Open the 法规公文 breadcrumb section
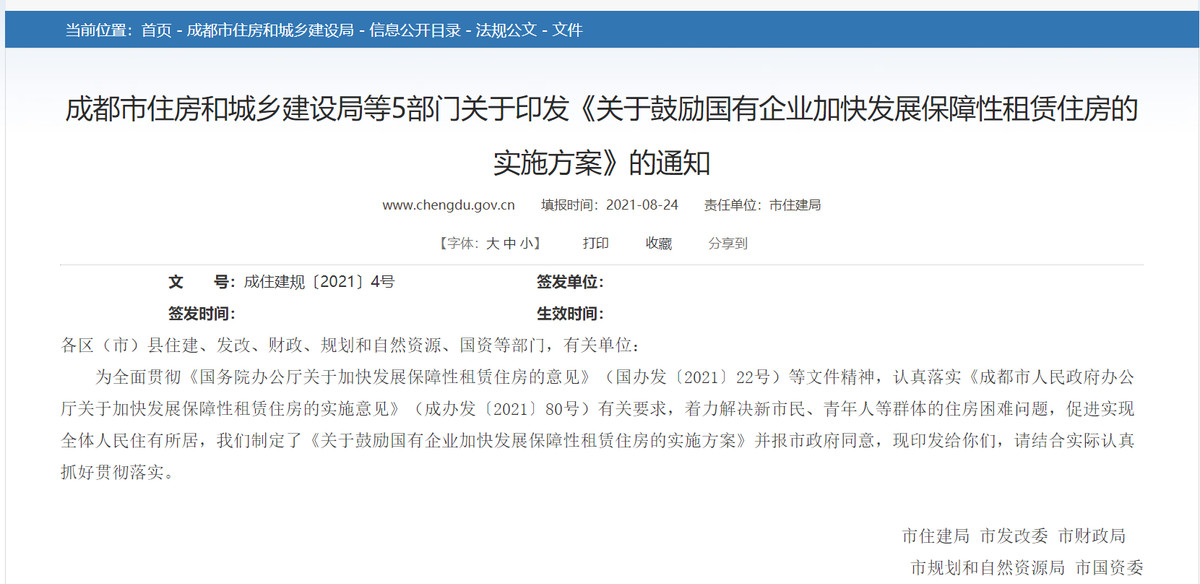Viewport: 1200px width, 584px height. coord(505,30)
